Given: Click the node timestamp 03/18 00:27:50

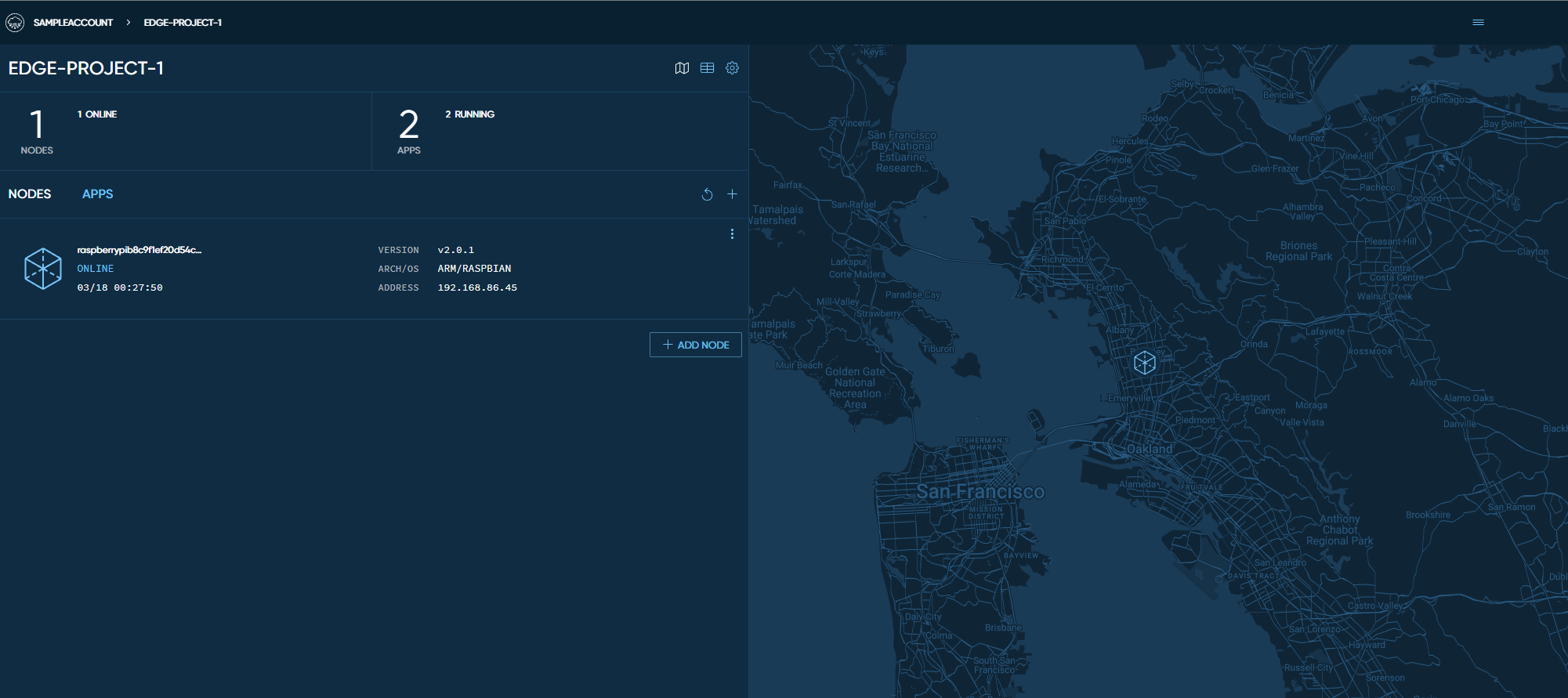Looking at the screenshot, I should click(x=120, y=288).
